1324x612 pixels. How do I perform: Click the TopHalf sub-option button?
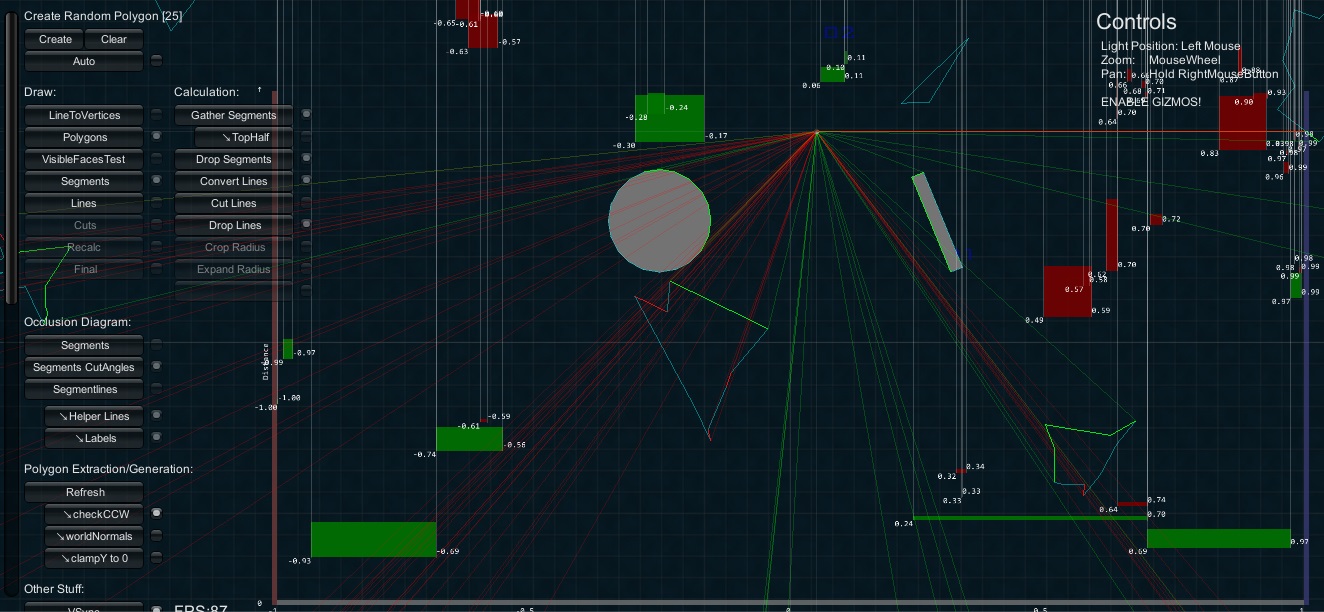244,138
